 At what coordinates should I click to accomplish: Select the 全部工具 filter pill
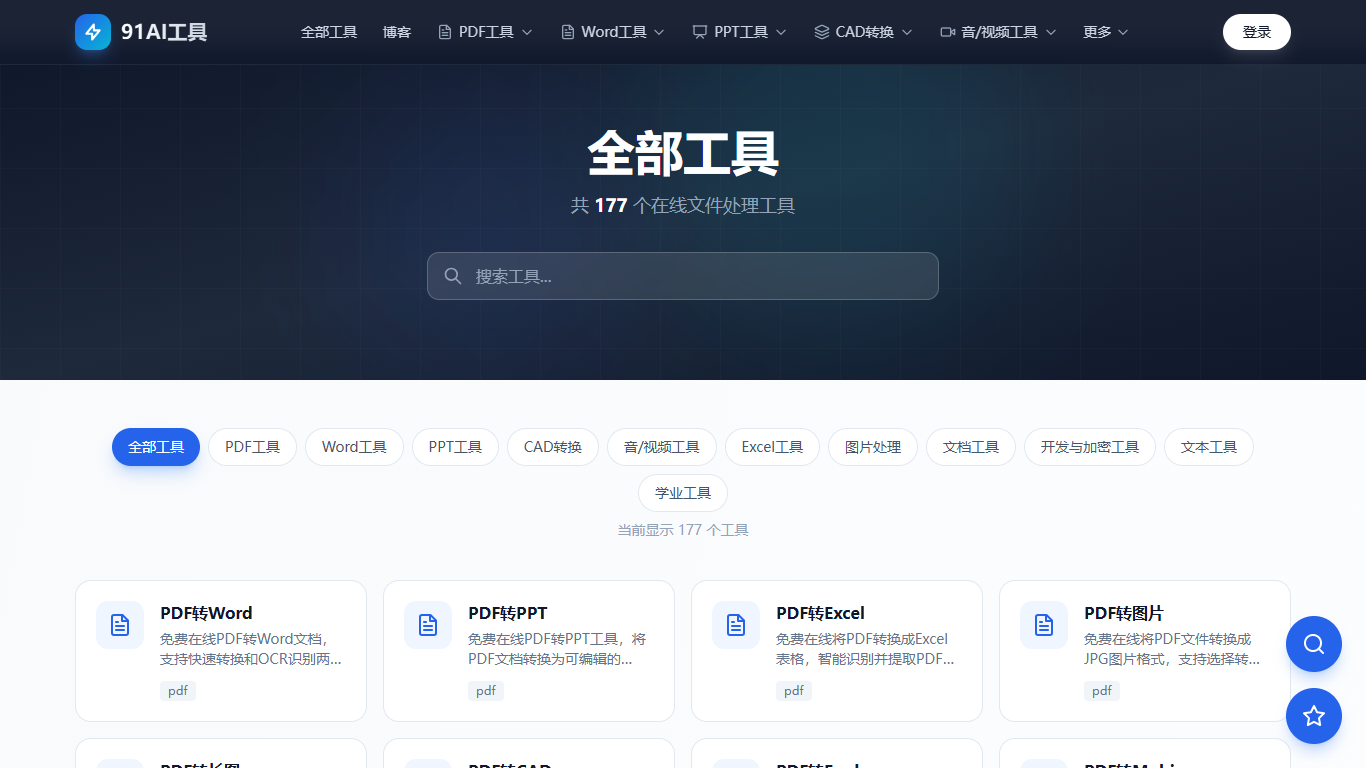(x=156, y=447)
